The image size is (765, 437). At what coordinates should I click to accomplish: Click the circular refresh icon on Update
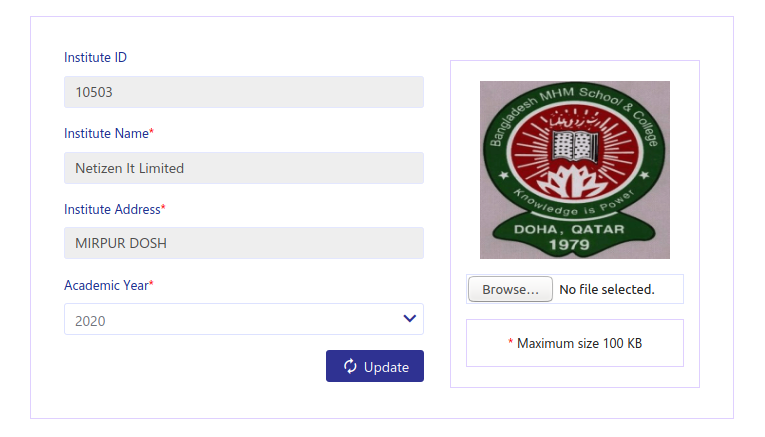tap(350, 366)
